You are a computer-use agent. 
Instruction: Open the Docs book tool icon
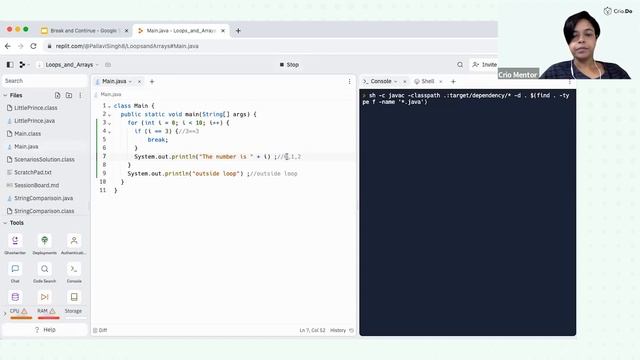[x=74, y=297]
